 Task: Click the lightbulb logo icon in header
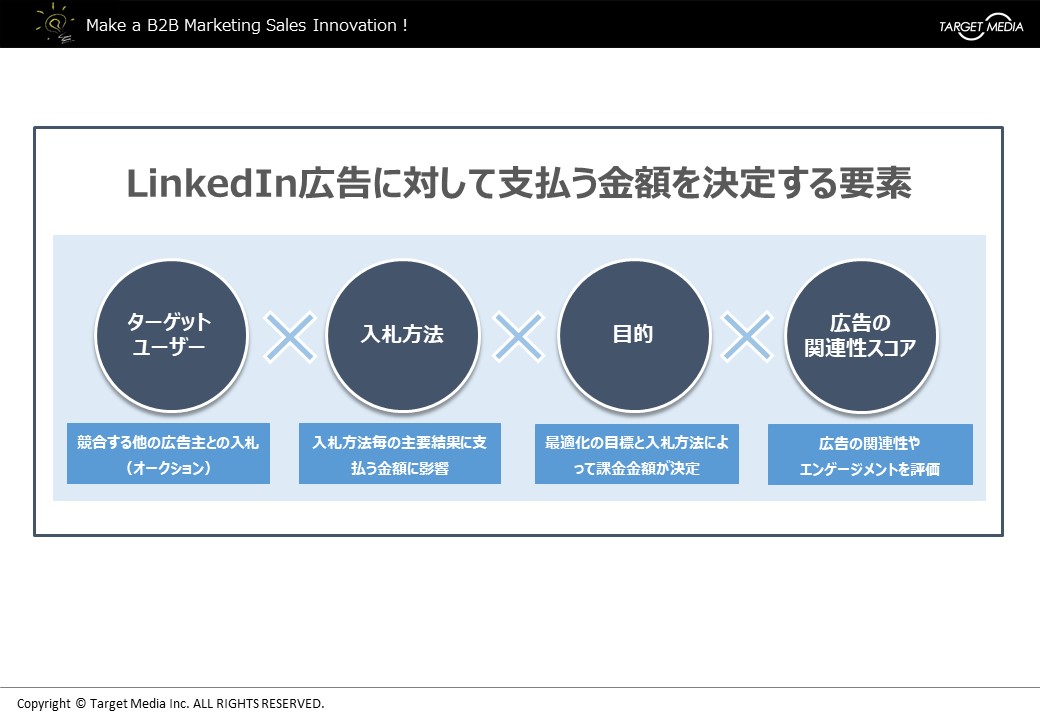click(54, 23)
